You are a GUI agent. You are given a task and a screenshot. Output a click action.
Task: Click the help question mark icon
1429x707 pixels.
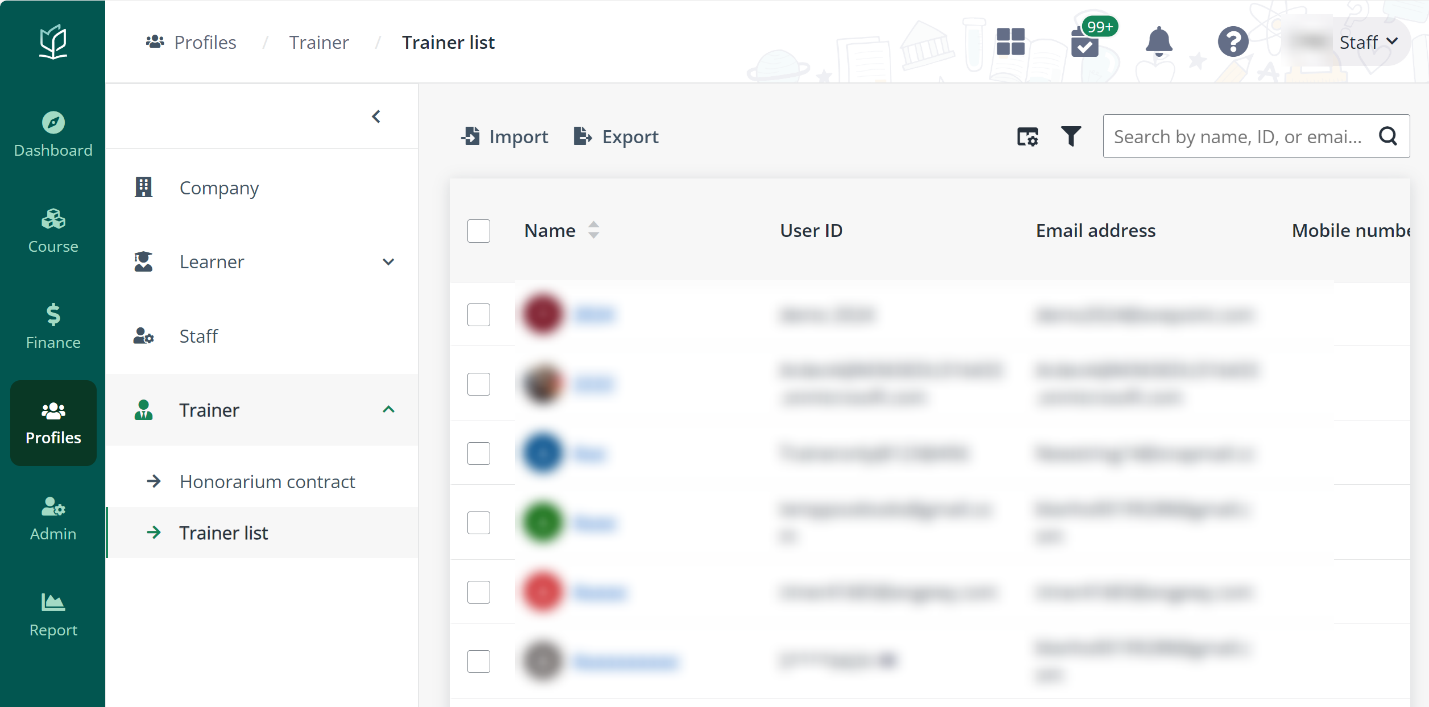coord(1233,42)
